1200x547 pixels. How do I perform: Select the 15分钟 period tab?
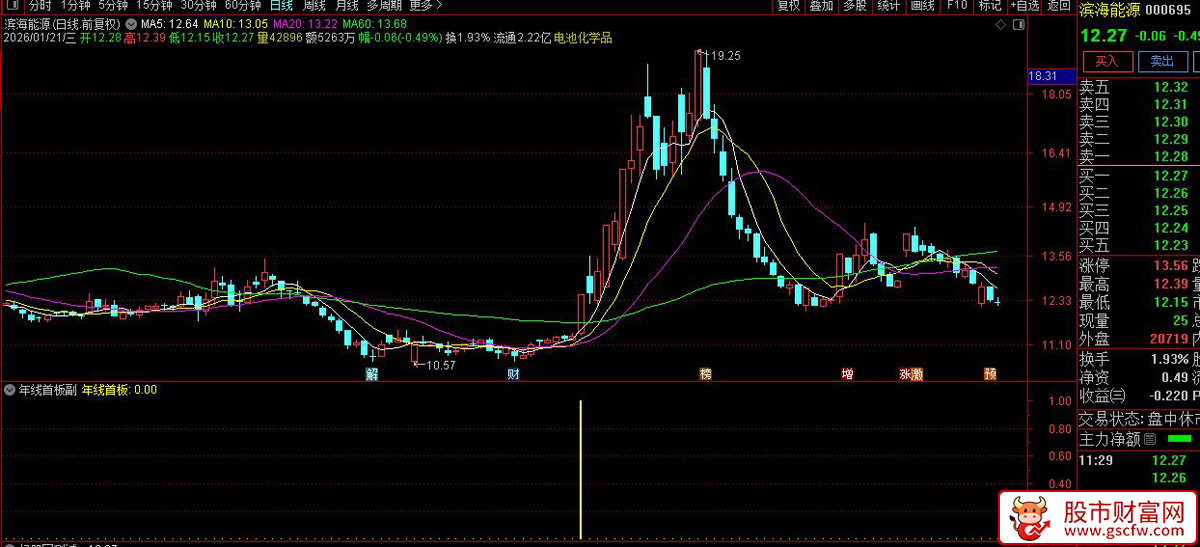pos(154,6)
